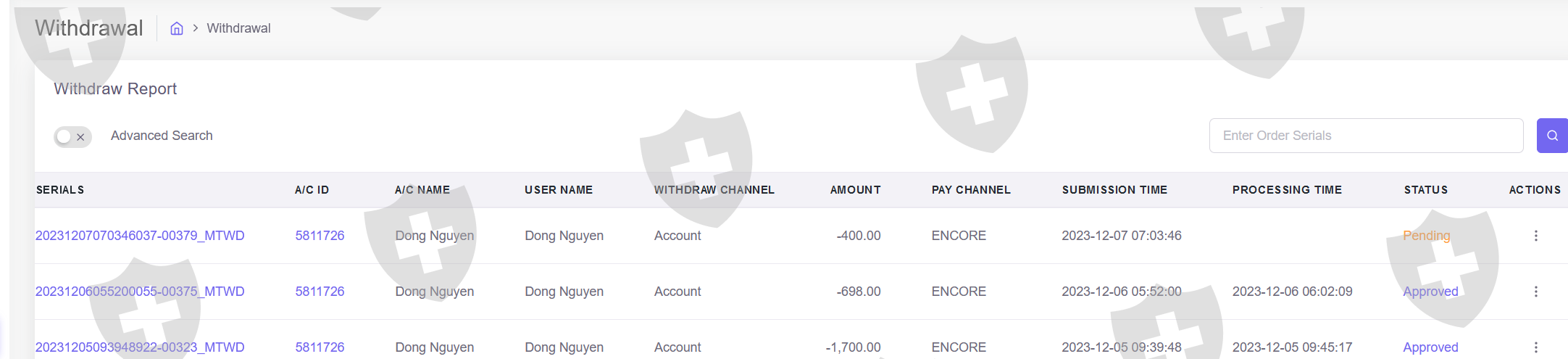Open serial 20231207070346037-00379_MTWD

pyautogui.click(x=140, y=236)
